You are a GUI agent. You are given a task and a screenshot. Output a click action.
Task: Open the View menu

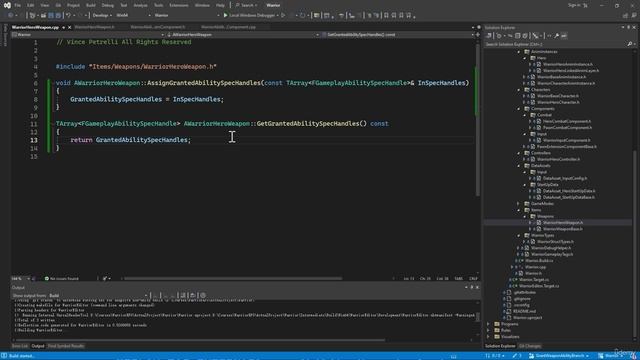click(44, 5)
